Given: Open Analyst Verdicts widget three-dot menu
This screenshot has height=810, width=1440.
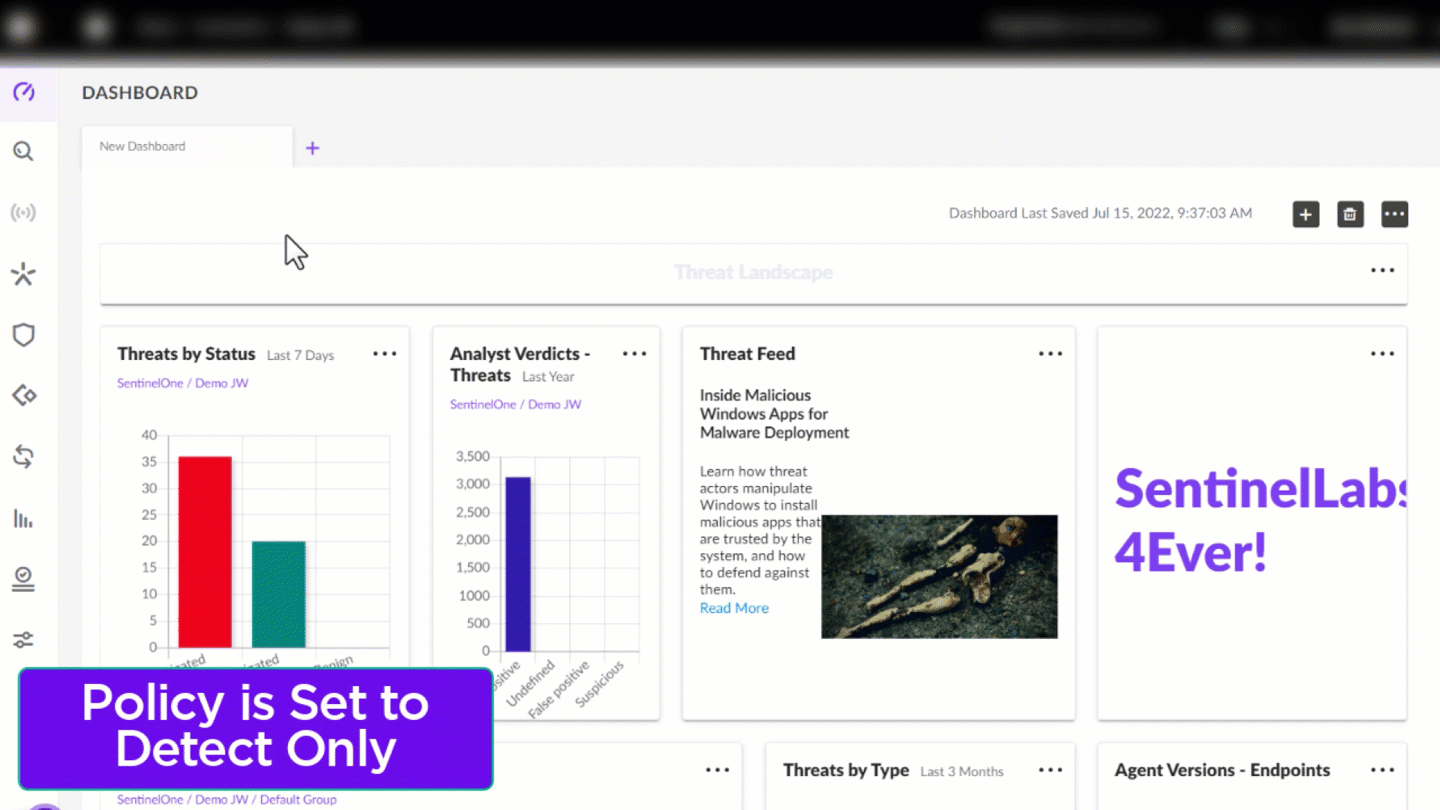Looking at the screenshot, I should point(635,354).
